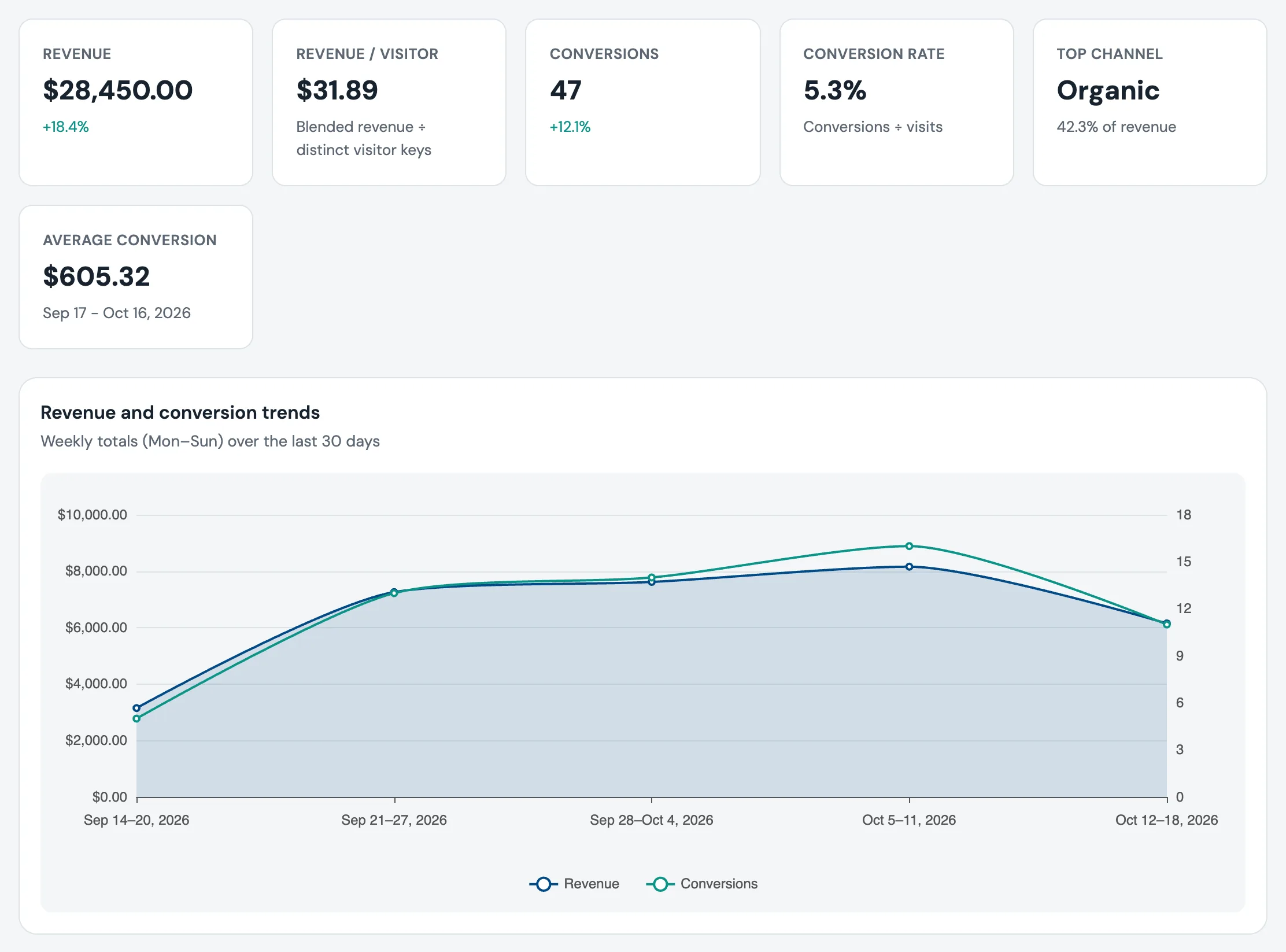1286x952 pixels.
Task: Click the 'Blended revenue ÷' description
Action: point(361,127)
